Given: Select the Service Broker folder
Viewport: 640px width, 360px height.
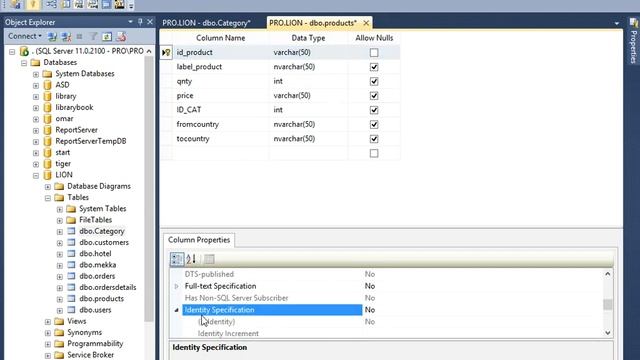Looking at the screenshot, I should pos(91,355).
